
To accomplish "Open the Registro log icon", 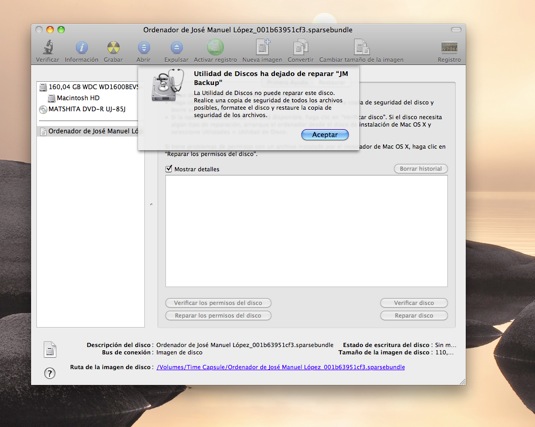I will point(449,47).
